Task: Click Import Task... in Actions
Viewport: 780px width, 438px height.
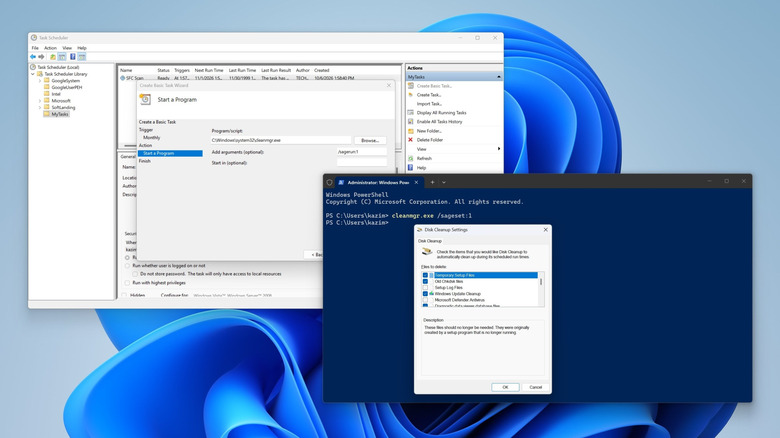Action: tap(429, 104)
